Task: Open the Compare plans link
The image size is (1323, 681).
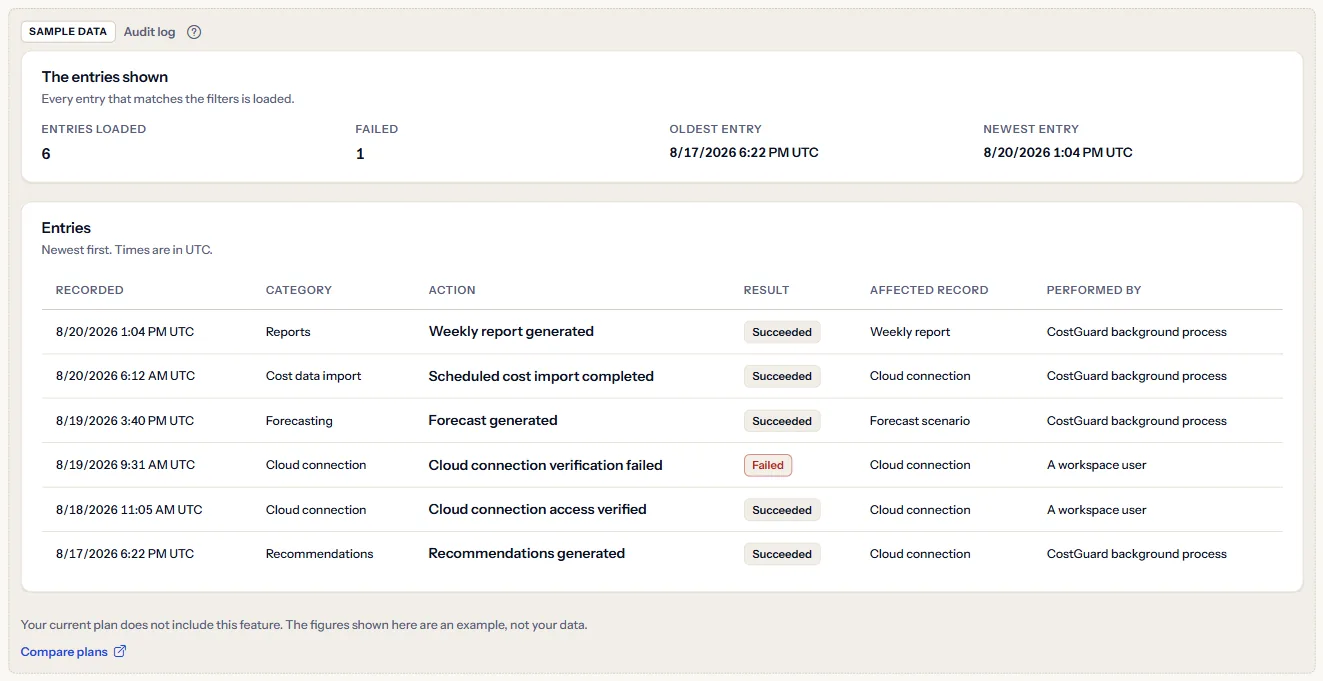Action: pyautogui.click(x=74, y=652)
